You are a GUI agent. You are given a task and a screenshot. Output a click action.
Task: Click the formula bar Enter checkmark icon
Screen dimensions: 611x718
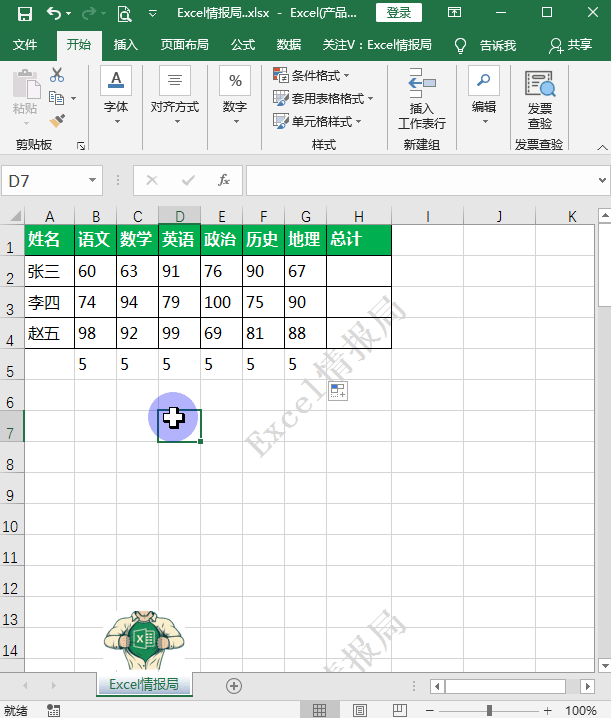(188, 180)
